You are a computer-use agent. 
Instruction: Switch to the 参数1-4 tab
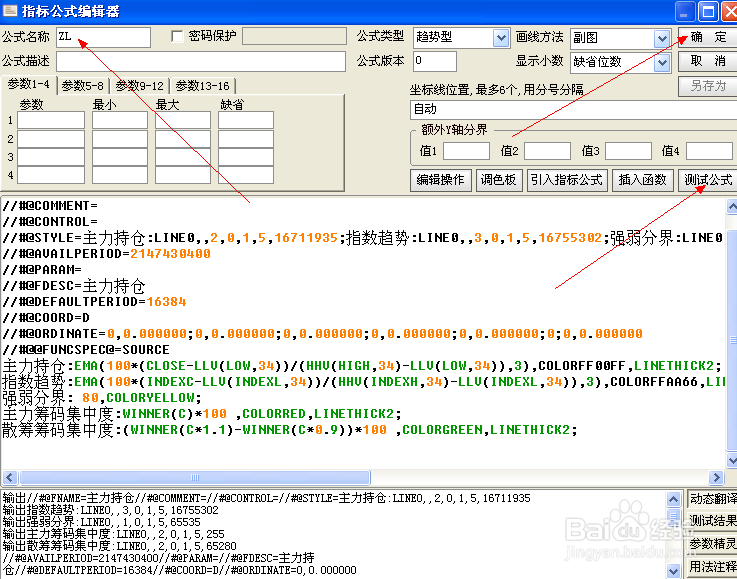tap(29, 85)
